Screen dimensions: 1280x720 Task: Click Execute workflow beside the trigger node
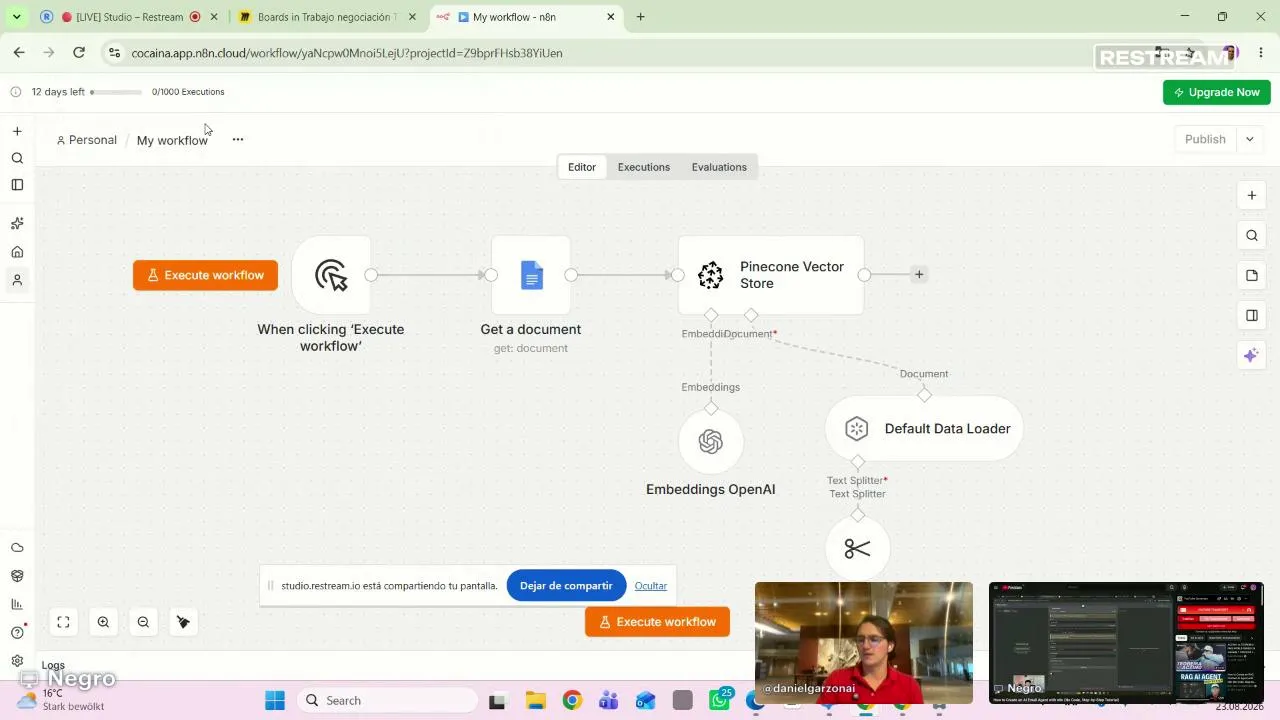pyautogui.click(x=205, y=275)
